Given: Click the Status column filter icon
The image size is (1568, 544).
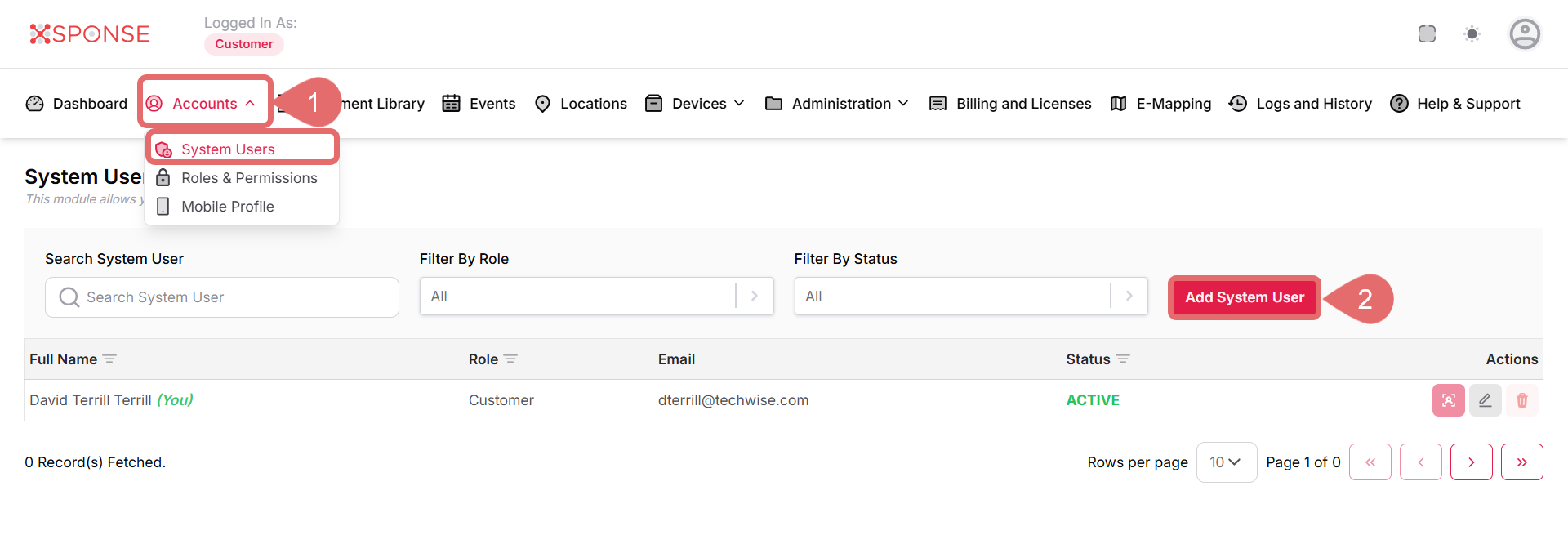Looking at the screenshot, I should coord(1123,359).
